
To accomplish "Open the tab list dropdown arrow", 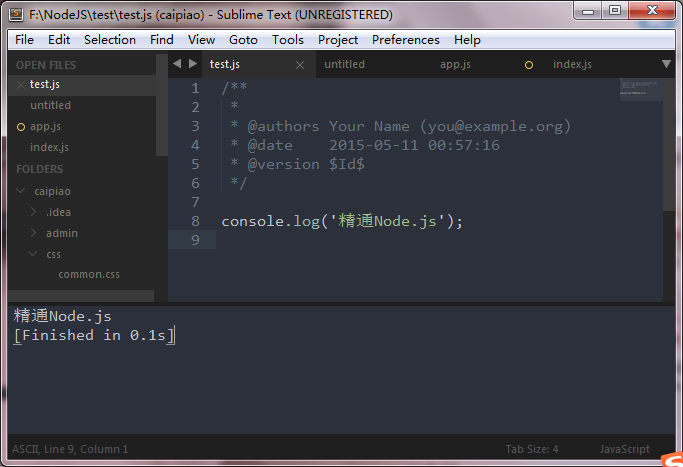I will [667, 64].
